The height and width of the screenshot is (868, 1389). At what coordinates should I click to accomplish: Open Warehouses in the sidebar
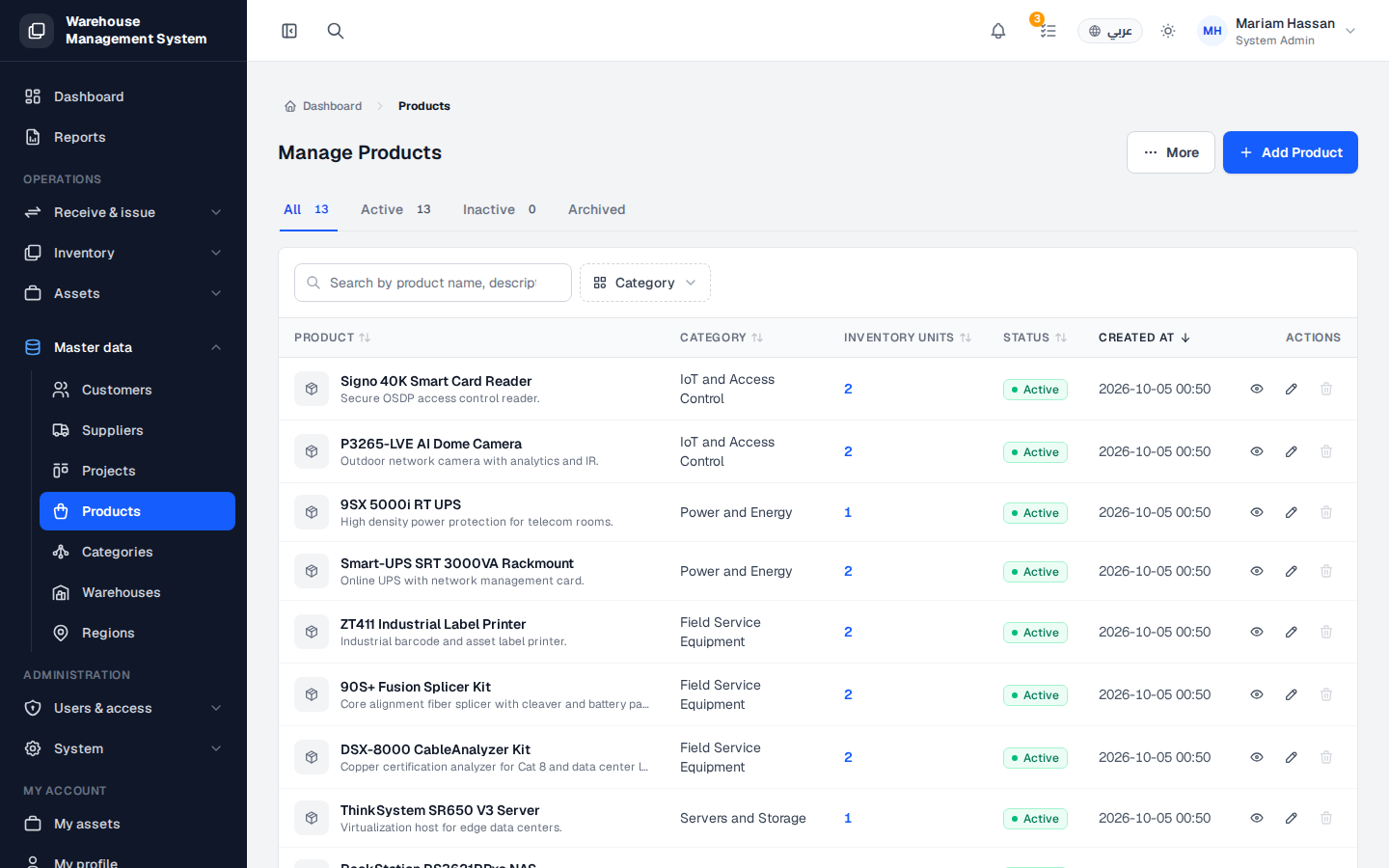pyautogui.click(x=137, y=592)
